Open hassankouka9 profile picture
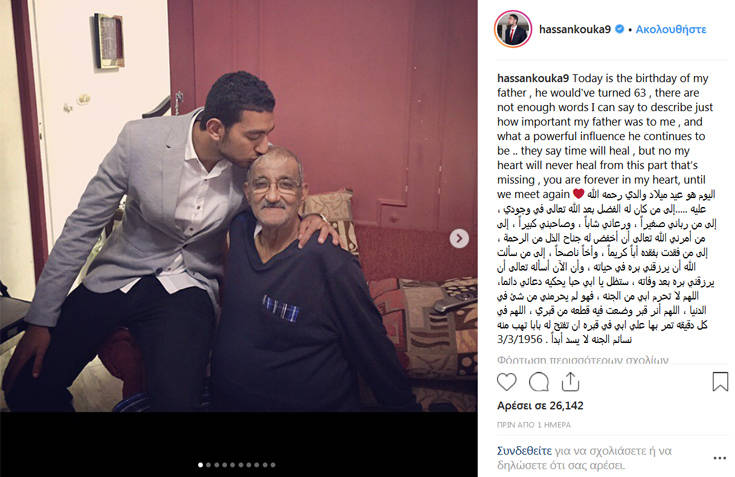The width and height of the screenshot is (735, 477). (513, 29)
